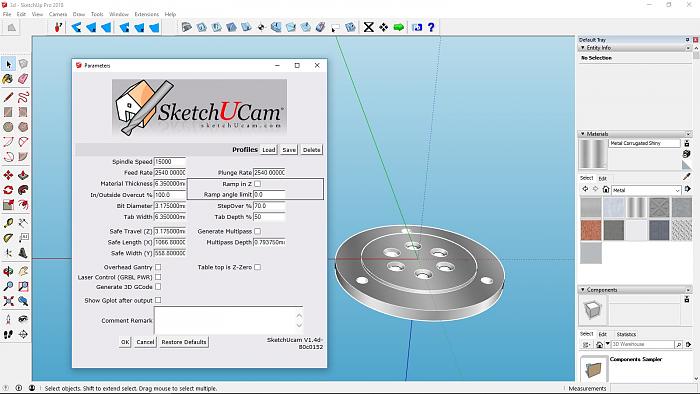Open the Components Details arrow menu
The width and height of the screenshot is (700, 394).
point(688,344)
